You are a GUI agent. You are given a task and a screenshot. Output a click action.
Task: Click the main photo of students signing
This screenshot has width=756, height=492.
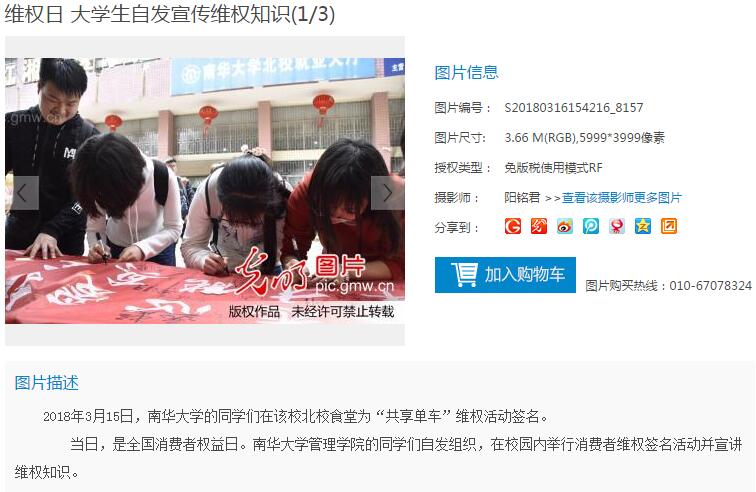(205, 191)
